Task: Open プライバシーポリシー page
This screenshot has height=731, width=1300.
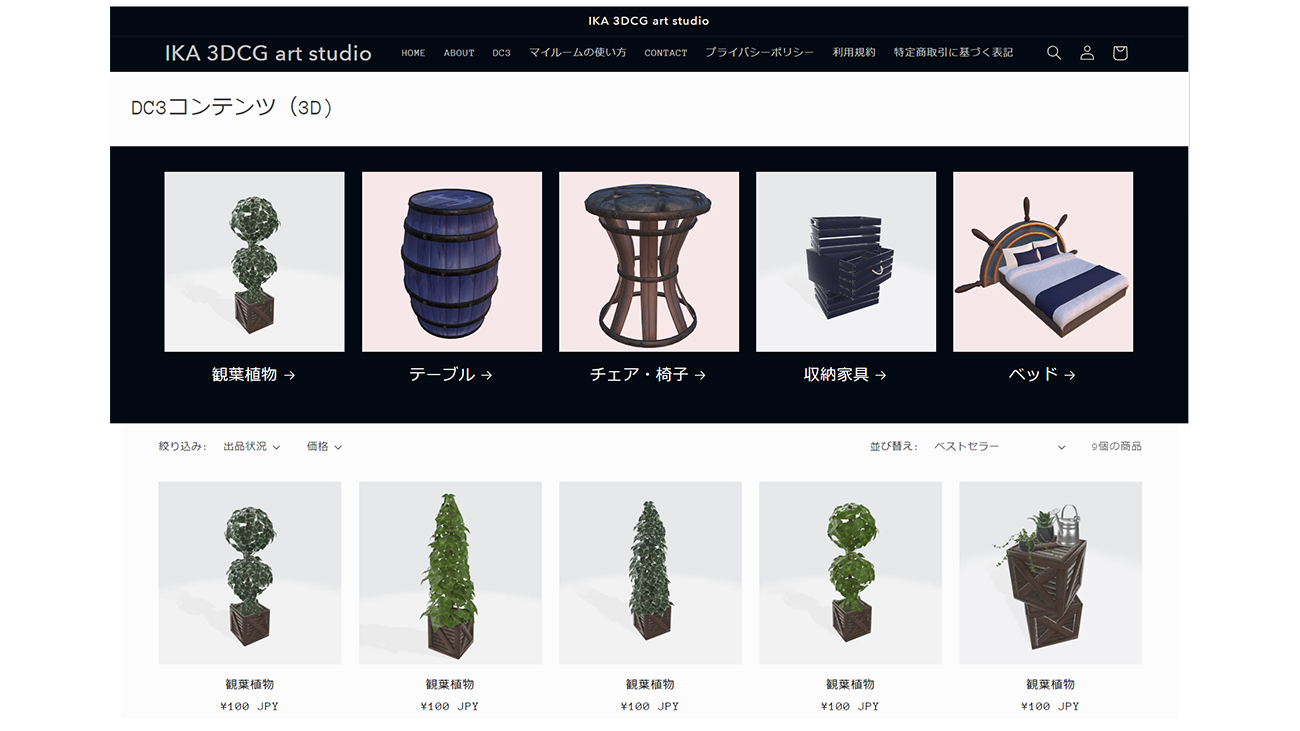Action: (x=760, y=53)
